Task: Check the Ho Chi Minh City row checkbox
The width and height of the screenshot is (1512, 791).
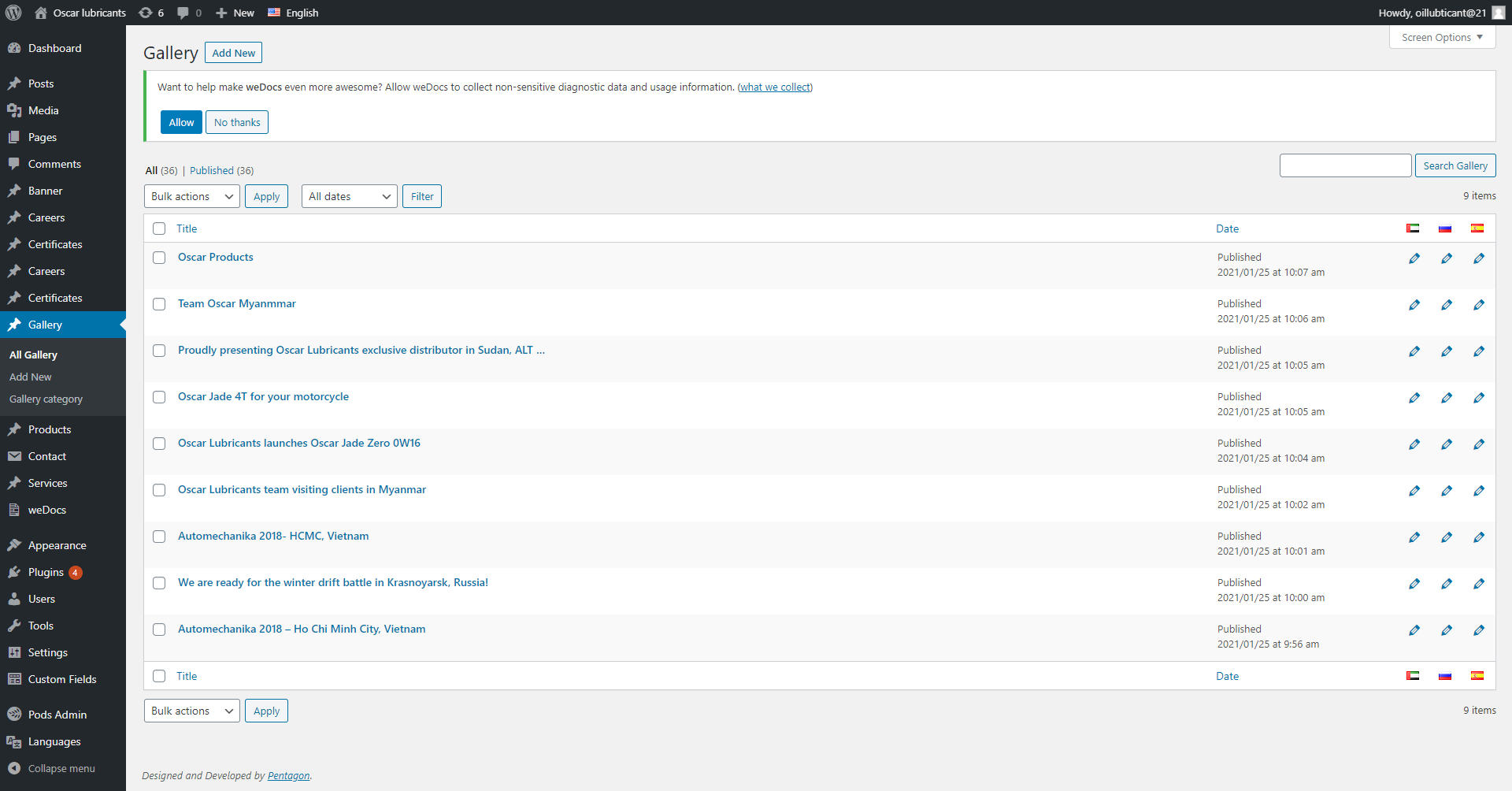Action: [159, 629]
